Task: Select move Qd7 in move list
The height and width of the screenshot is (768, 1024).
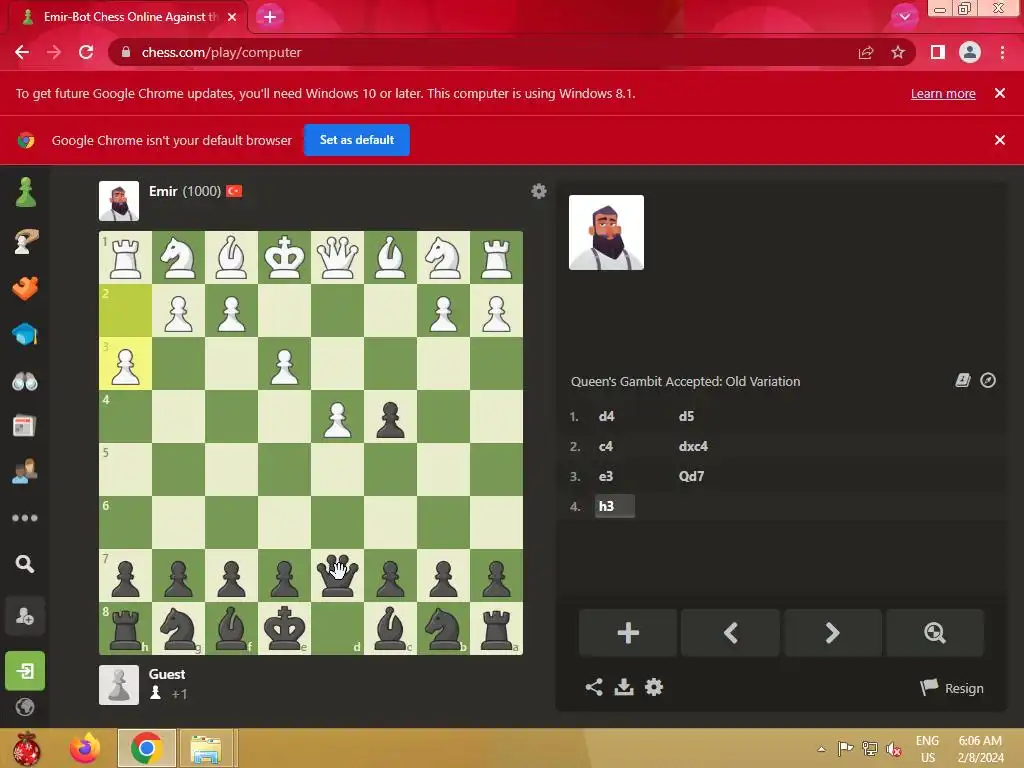Action: (691, 477)
